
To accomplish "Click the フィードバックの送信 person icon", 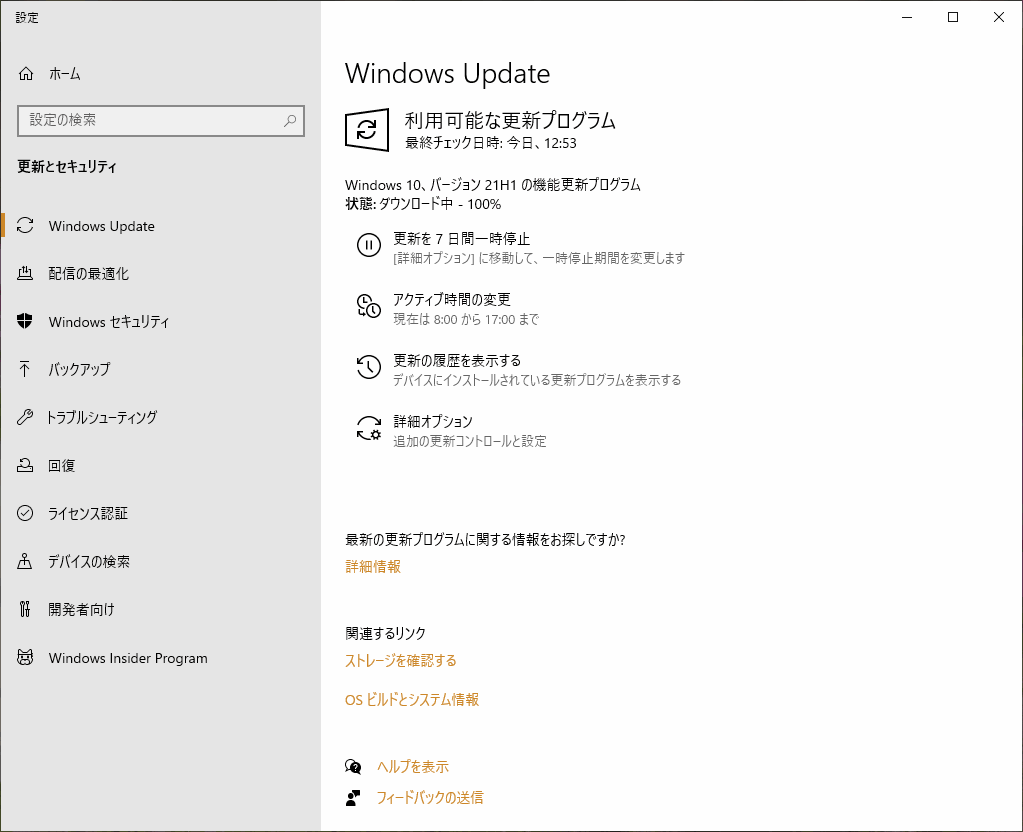I will click(x=353, y=797).
